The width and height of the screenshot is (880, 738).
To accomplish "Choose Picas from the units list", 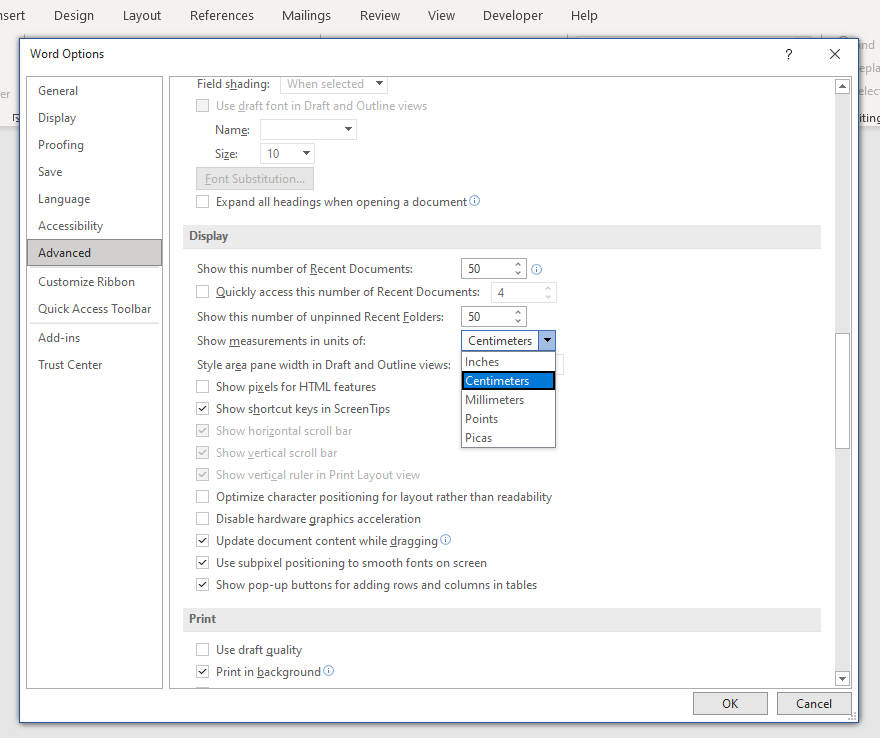I will click(x=508, y=438).
